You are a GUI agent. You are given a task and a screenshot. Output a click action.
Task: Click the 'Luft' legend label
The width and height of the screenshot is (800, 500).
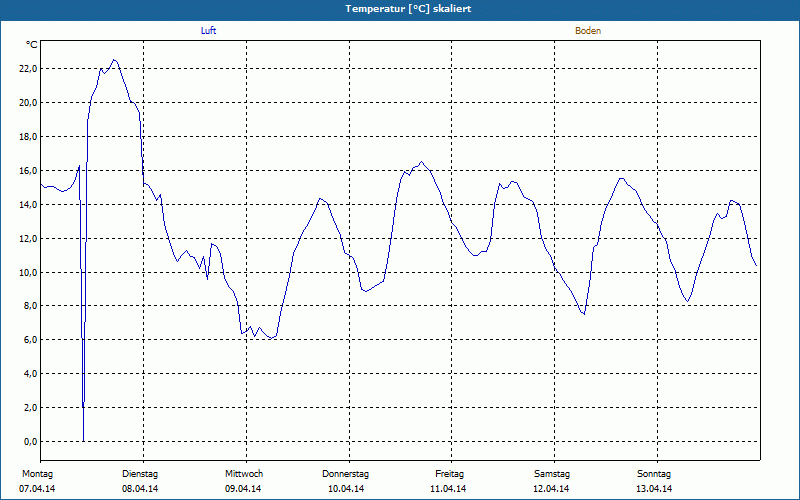point(208,31)
